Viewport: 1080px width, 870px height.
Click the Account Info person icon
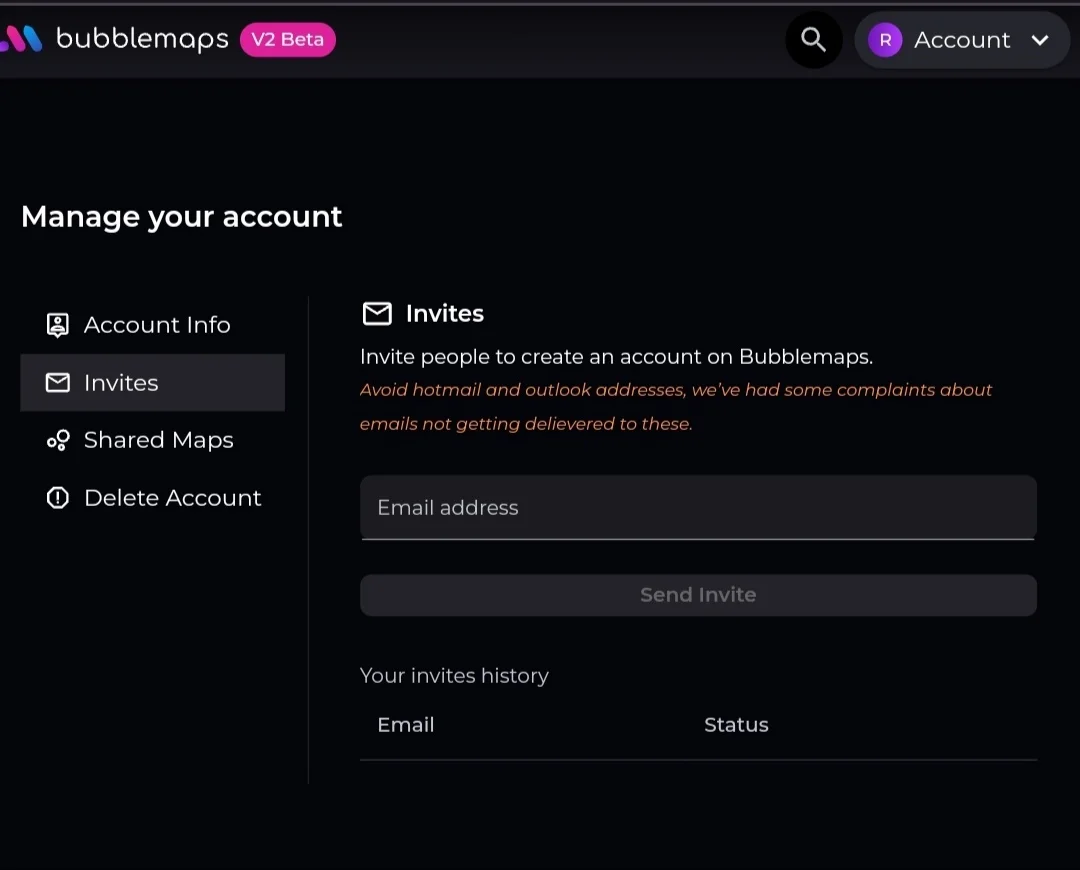pos(58,324)
